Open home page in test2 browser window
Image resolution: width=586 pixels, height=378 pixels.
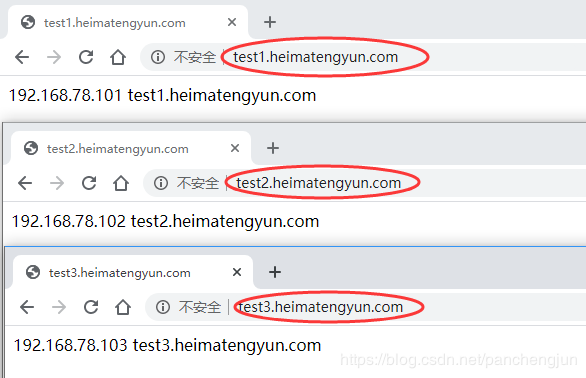click(121, 183)
